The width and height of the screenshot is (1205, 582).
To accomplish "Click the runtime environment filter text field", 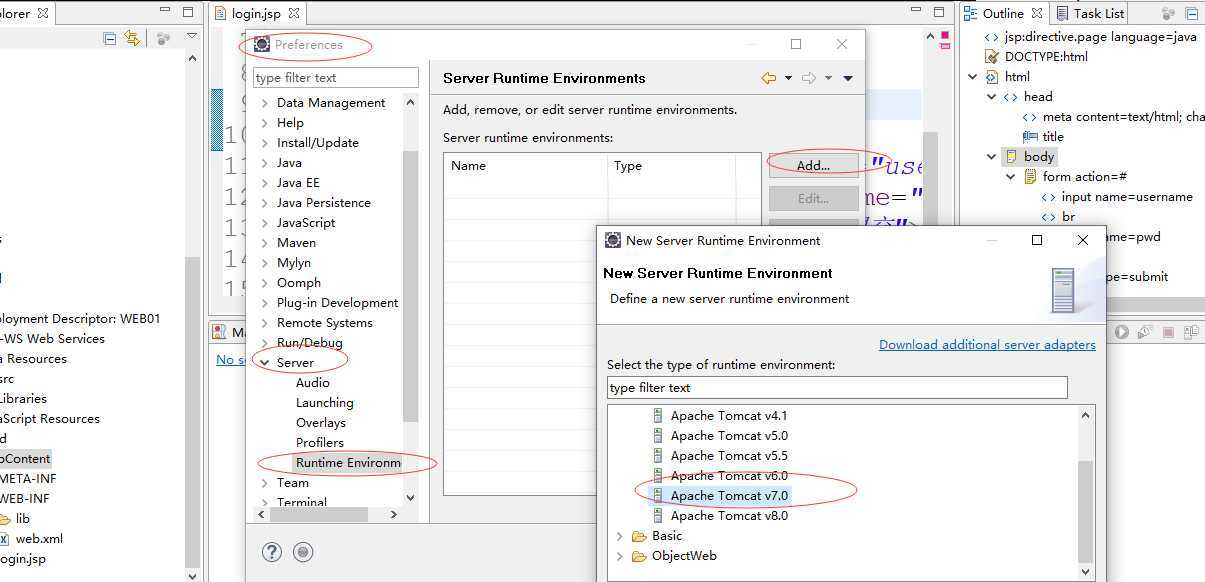I will [837, 388].
